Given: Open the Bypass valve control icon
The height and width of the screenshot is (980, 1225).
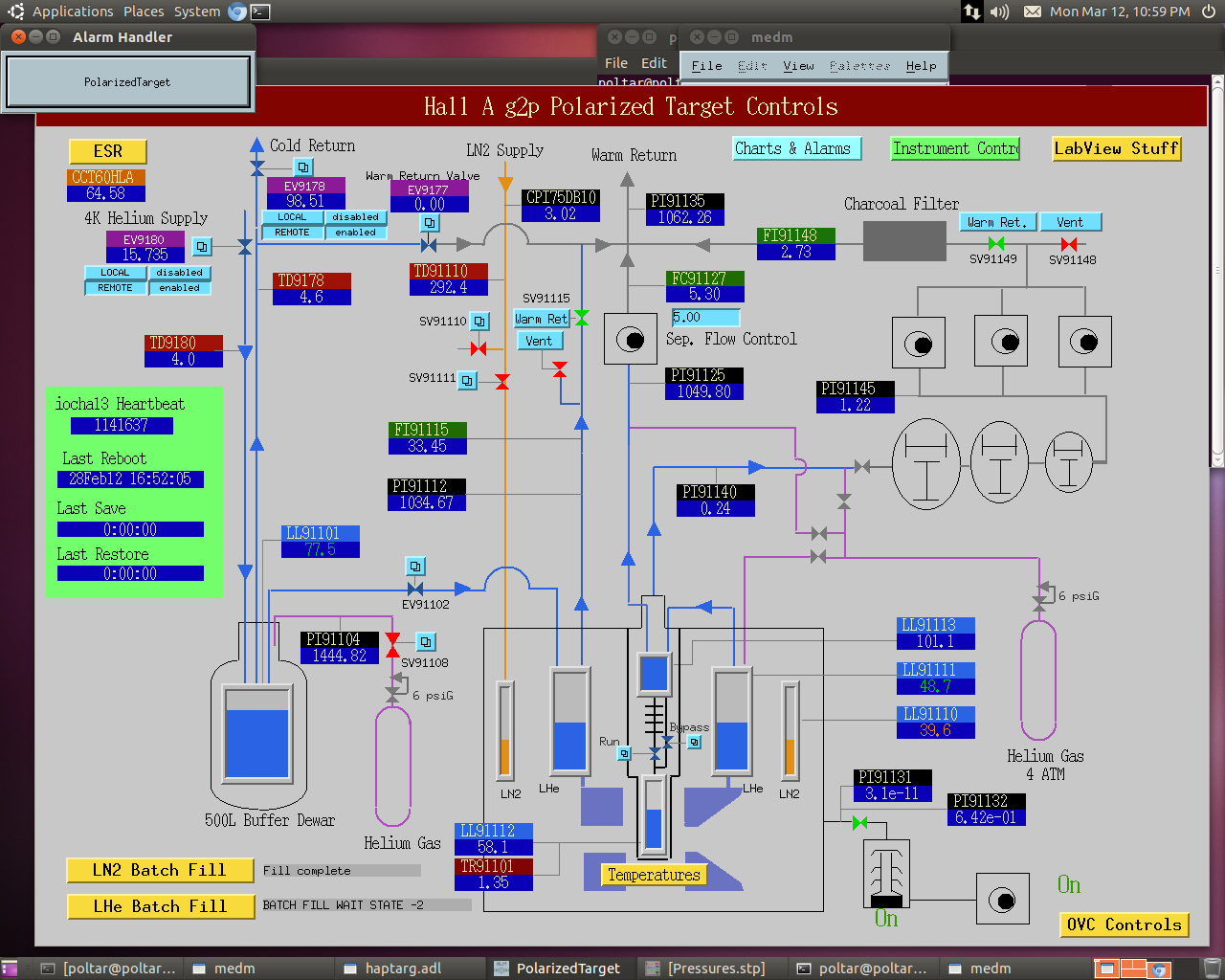Looking at the screenshot, I should (695, 742).
